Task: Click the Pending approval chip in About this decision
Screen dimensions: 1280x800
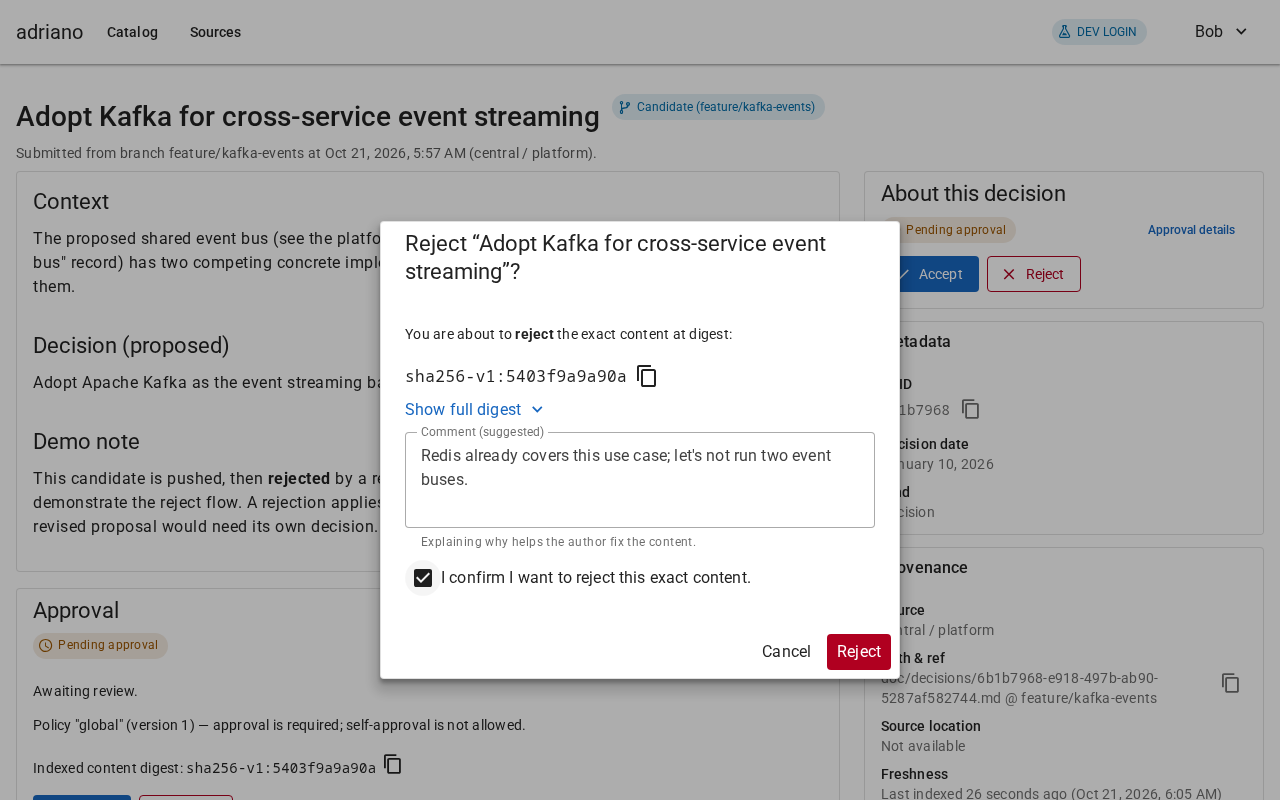Action: click(x=948, y=230)
